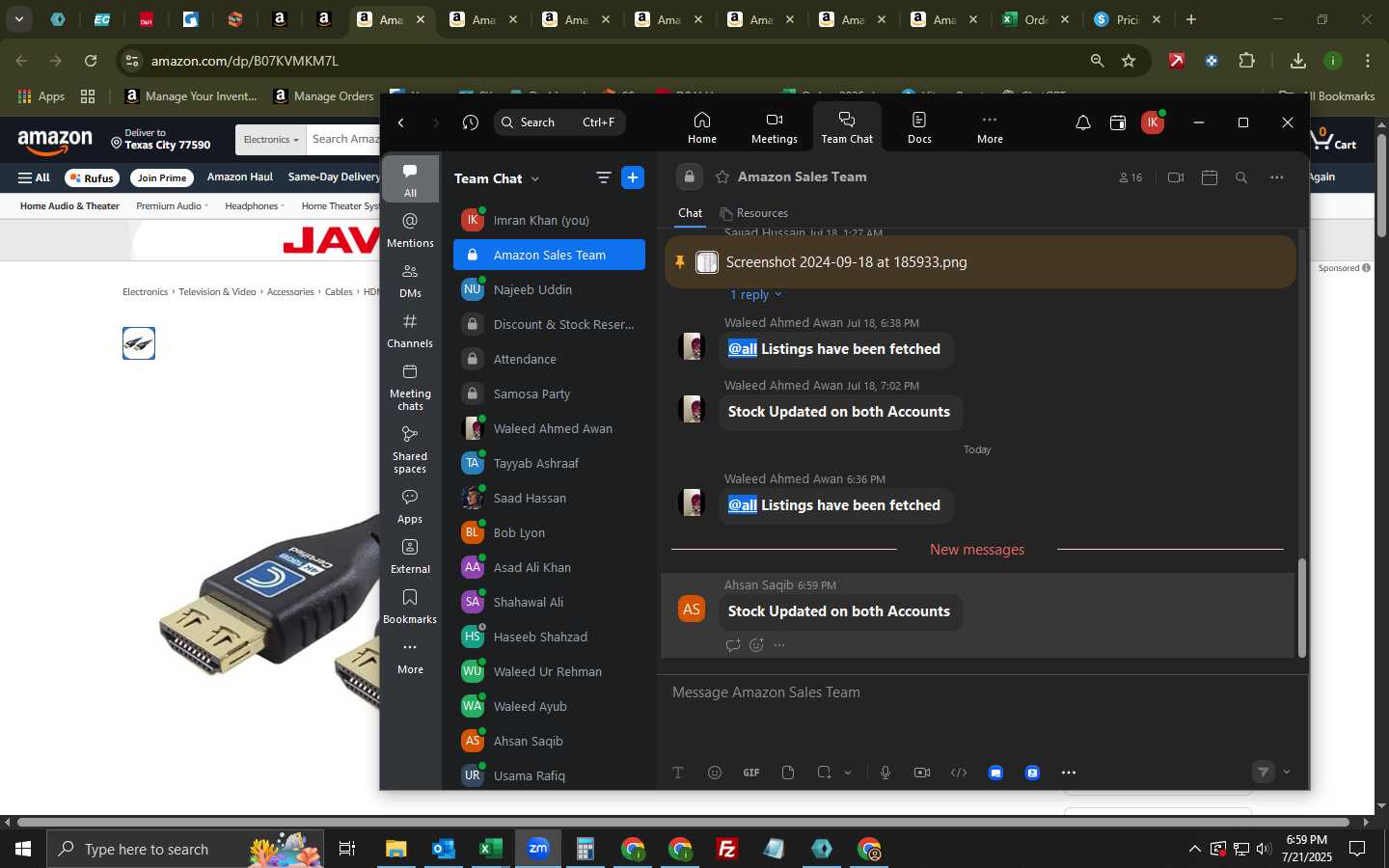Show hidden system tray icons
This screenshot has width=1389, height=868.
coord(1194,849)
